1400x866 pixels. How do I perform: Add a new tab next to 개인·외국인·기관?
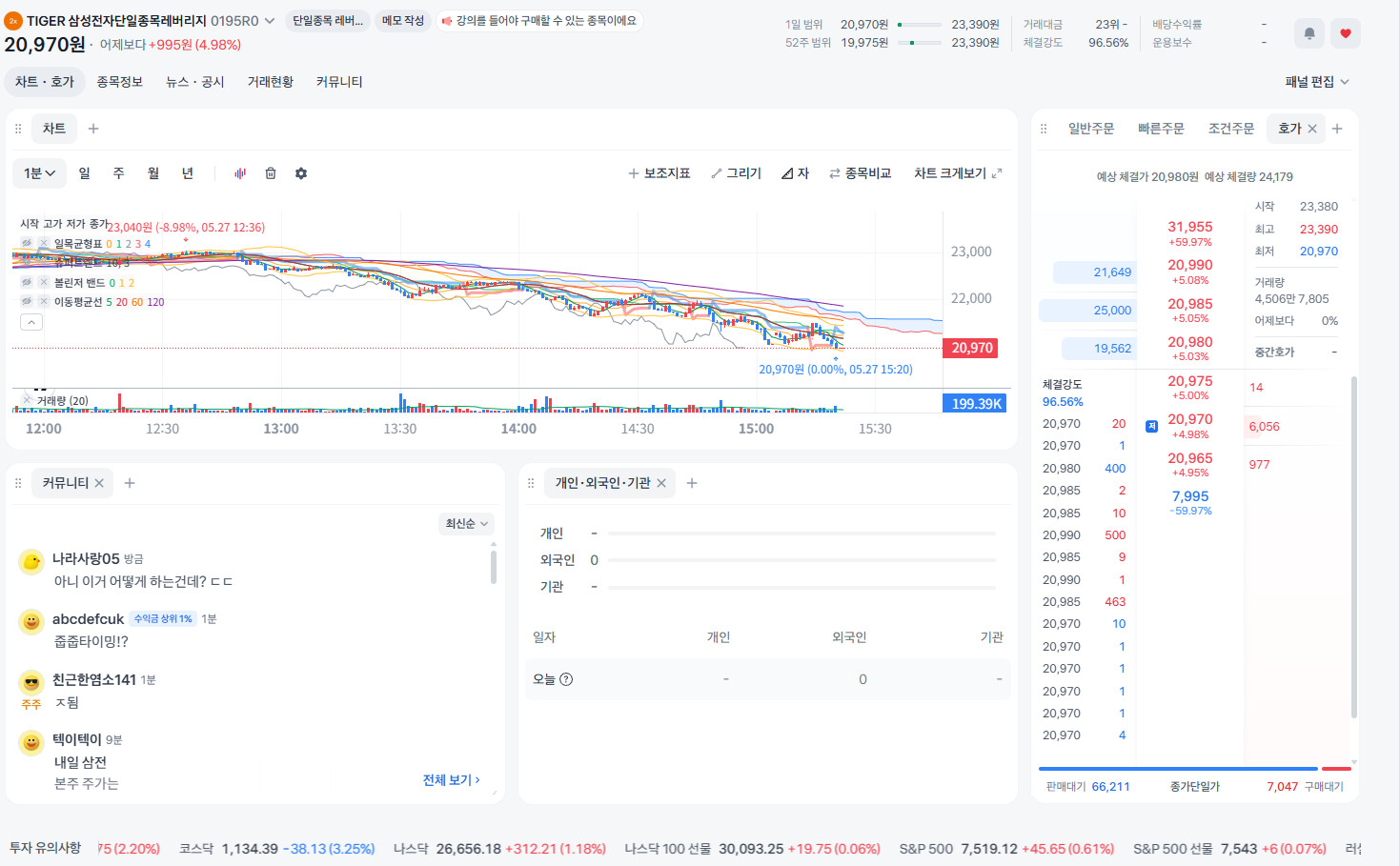(692, 483)
